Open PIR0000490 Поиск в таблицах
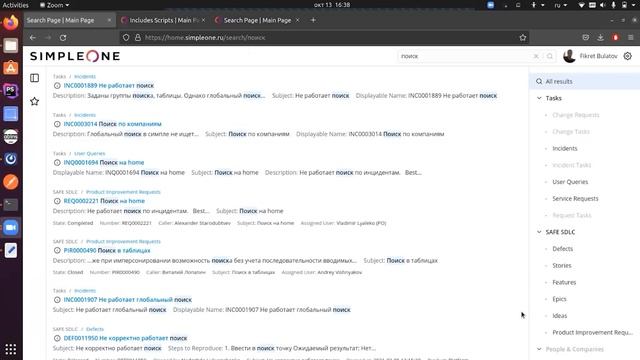 tap(107, 250)
